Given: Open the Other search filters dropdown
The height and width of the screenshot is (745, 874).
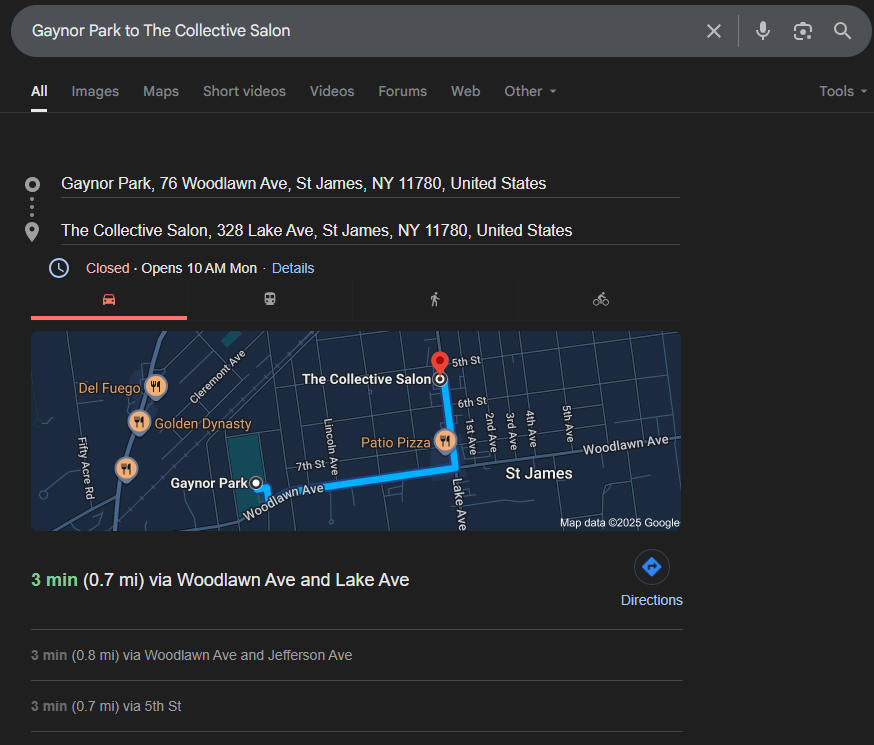Looking at the screenshot, I should (x=530, y=91).
